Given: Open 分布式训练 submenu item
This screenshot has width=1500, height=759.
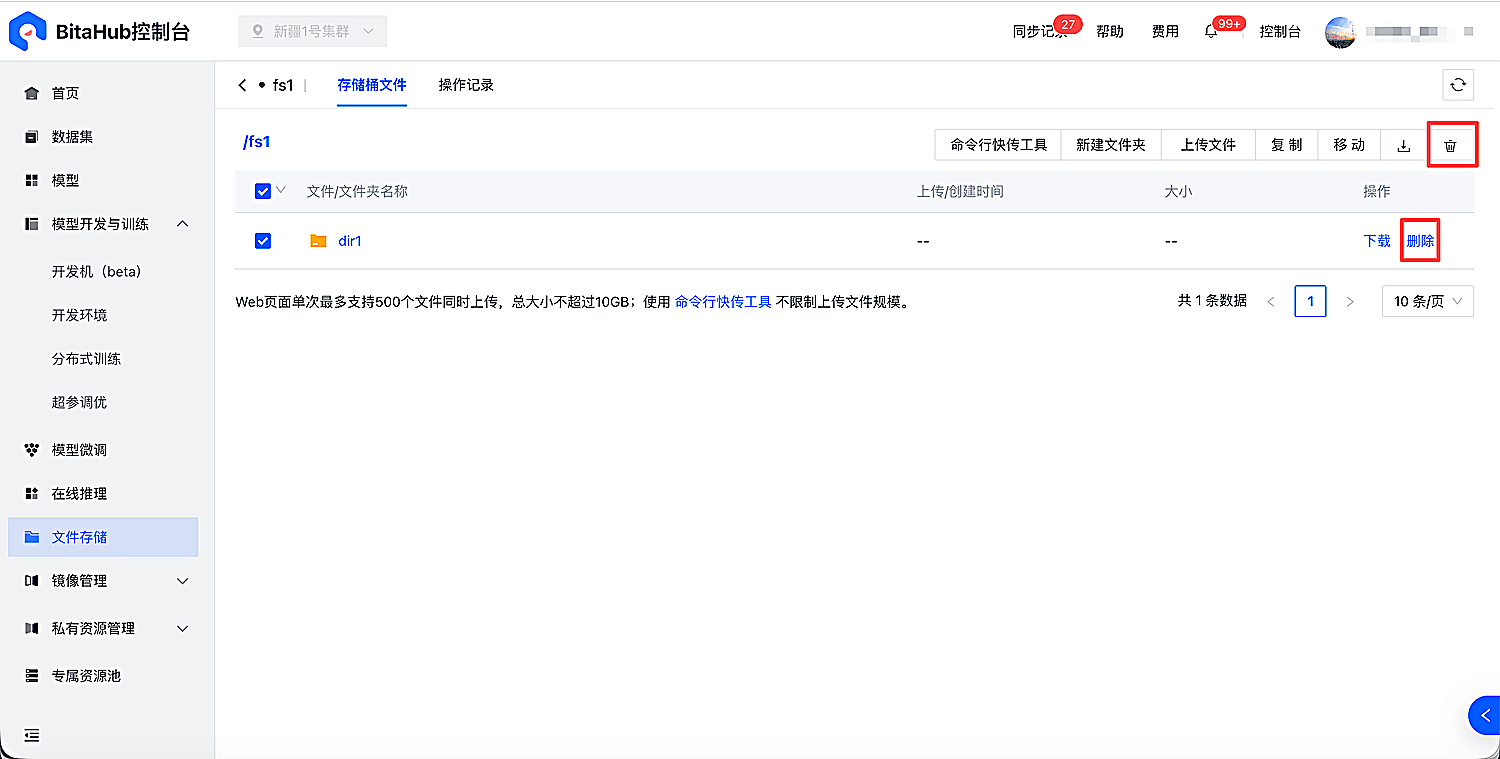Looking at the screenshot, I should pos(87,359).
